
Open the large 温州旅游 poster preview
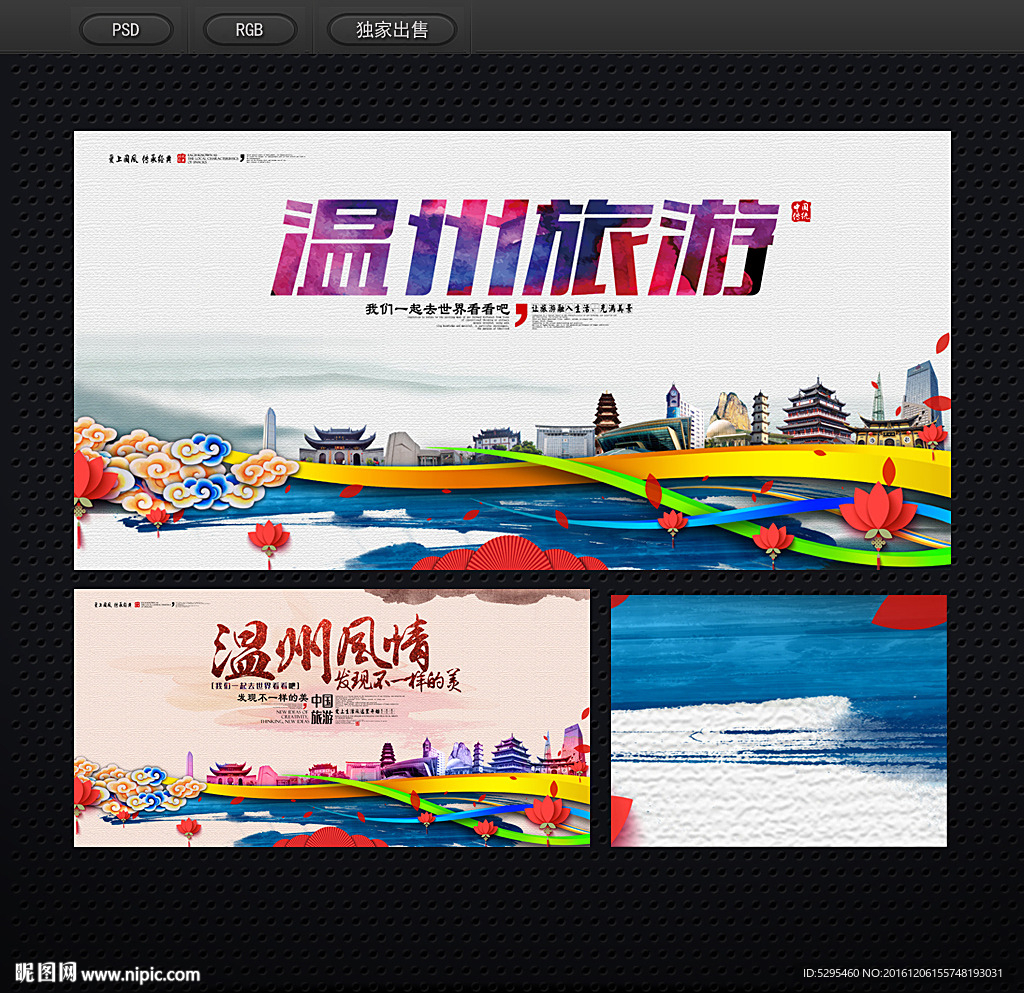pyautogui.click(x=512, y=351)
